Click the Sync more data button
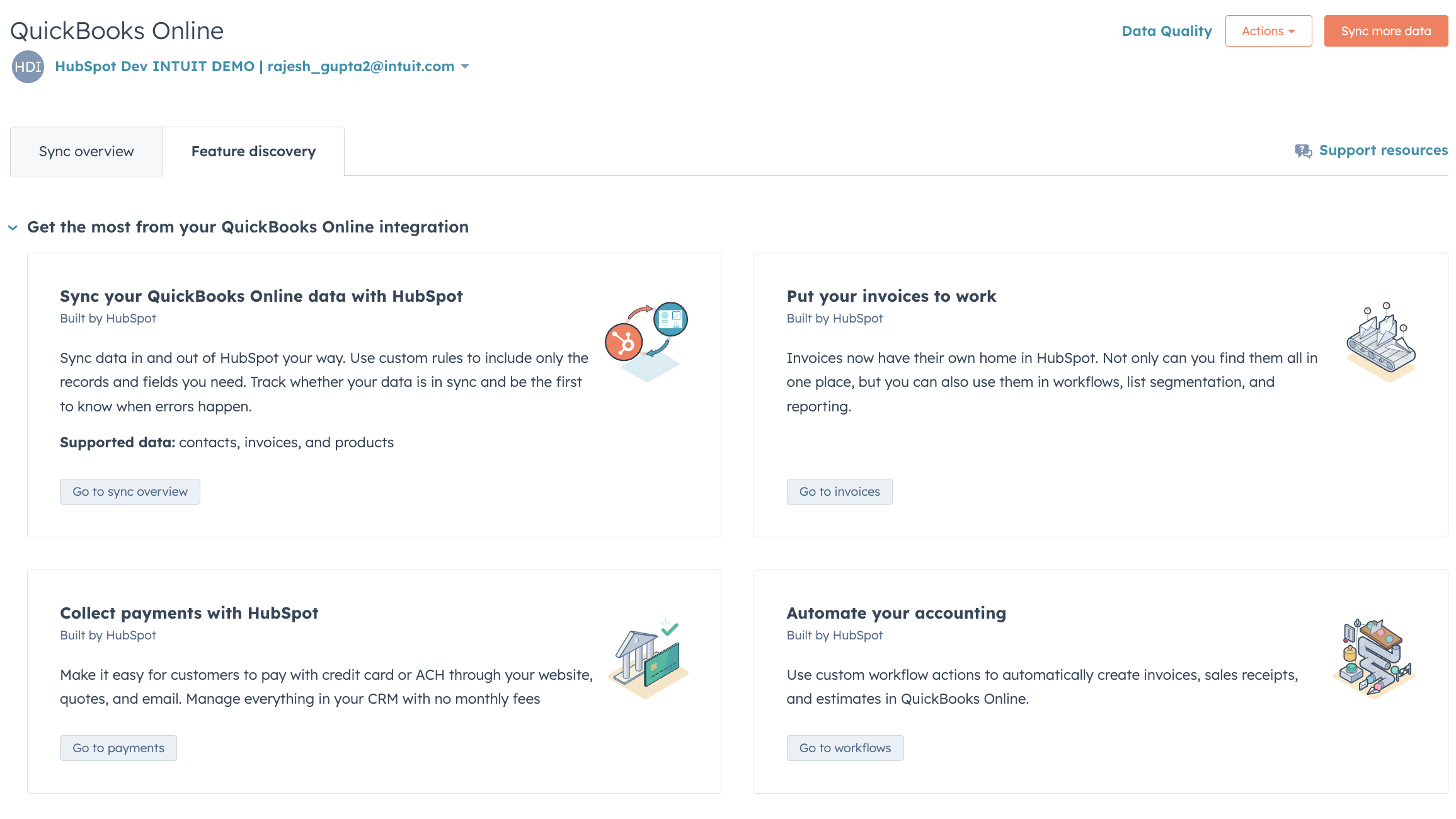The height and width of the screenshot is (819, 1456). coord(1386,31)
